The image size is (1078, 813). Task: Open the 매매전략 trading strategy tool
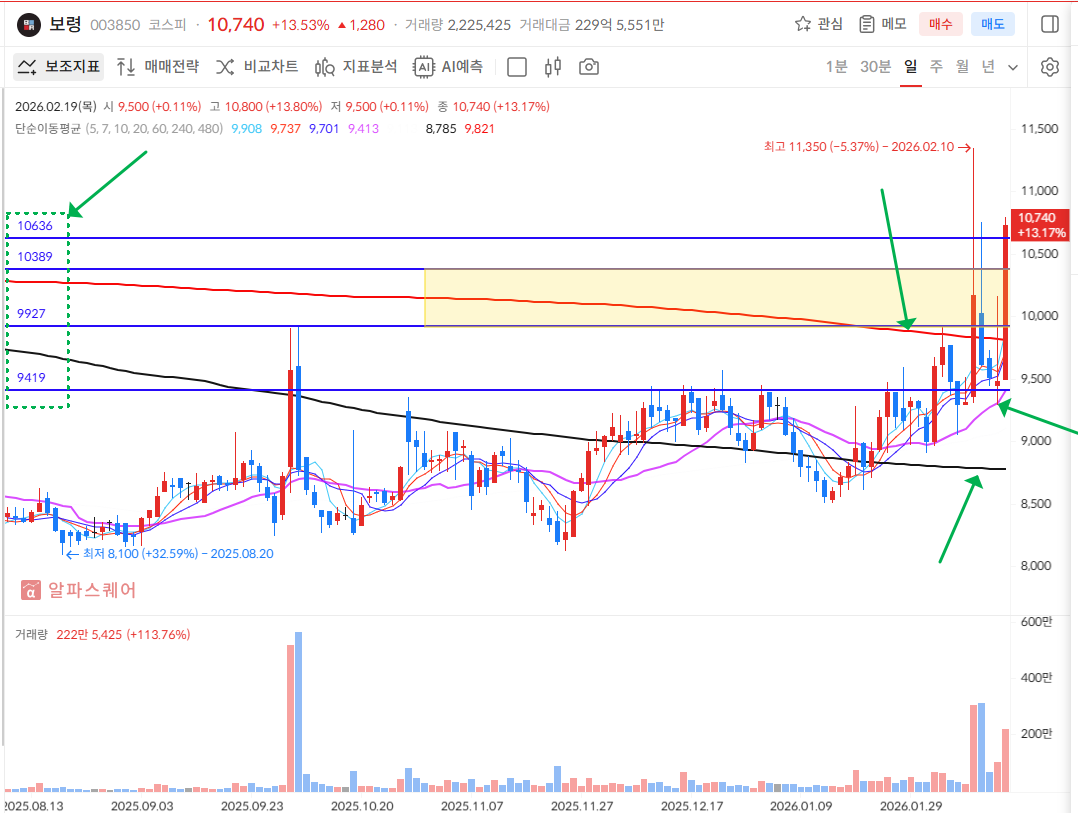pos(158,67)
